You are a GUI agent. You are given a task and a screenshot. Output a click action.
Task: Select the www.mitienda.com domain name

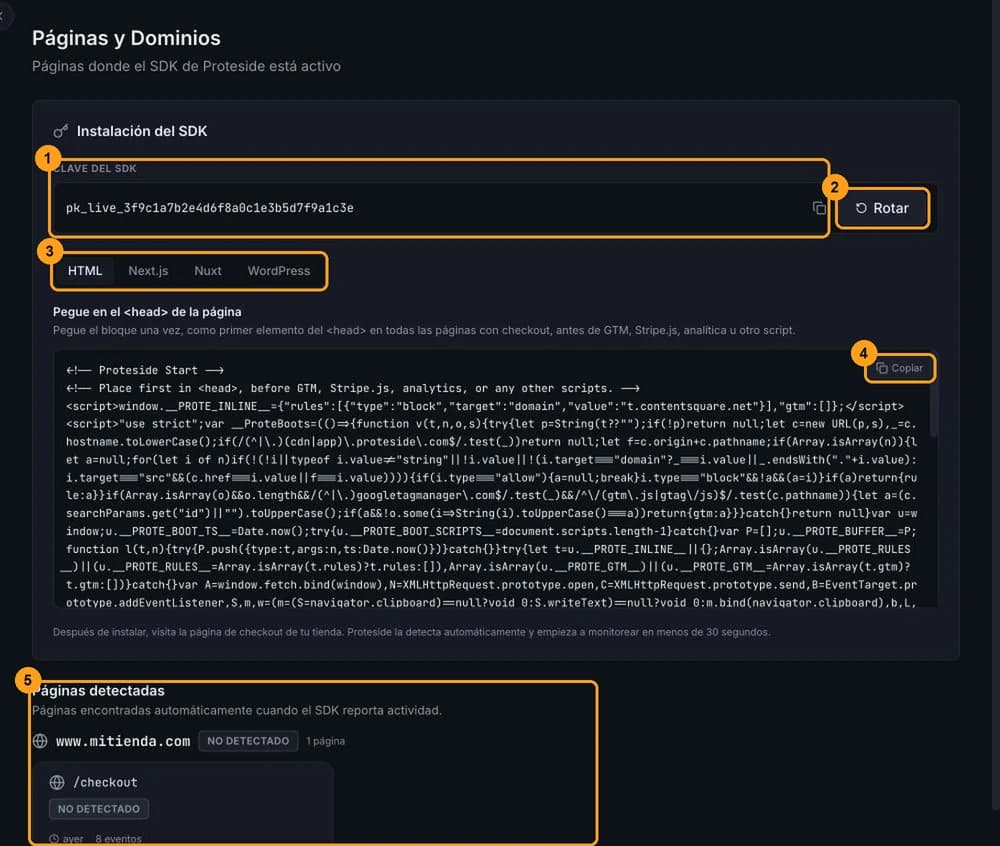123,741
